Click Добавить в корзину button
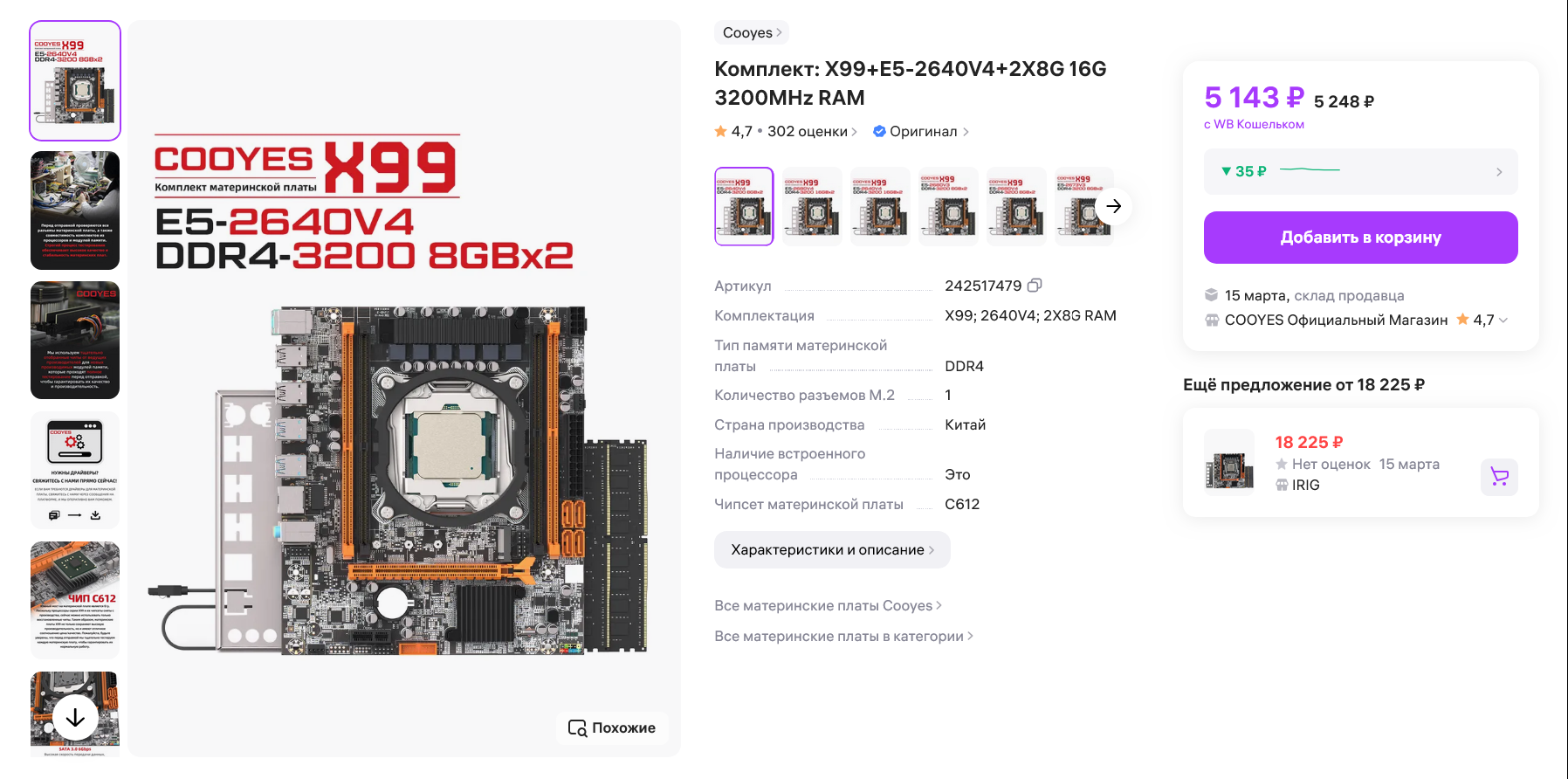Viewport: 1568px width, 779px height. tap(1360, 238)
